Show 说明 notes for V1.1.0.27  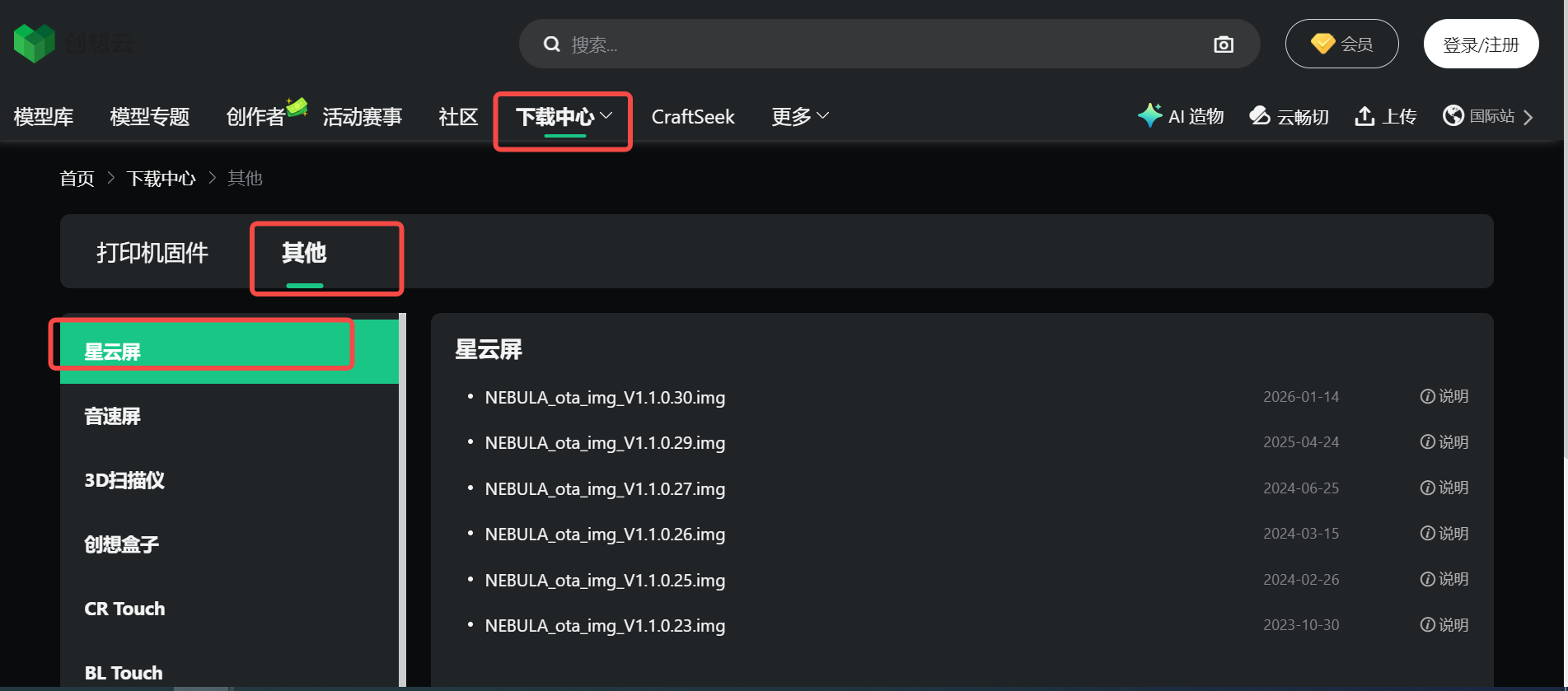(1444, 488)
